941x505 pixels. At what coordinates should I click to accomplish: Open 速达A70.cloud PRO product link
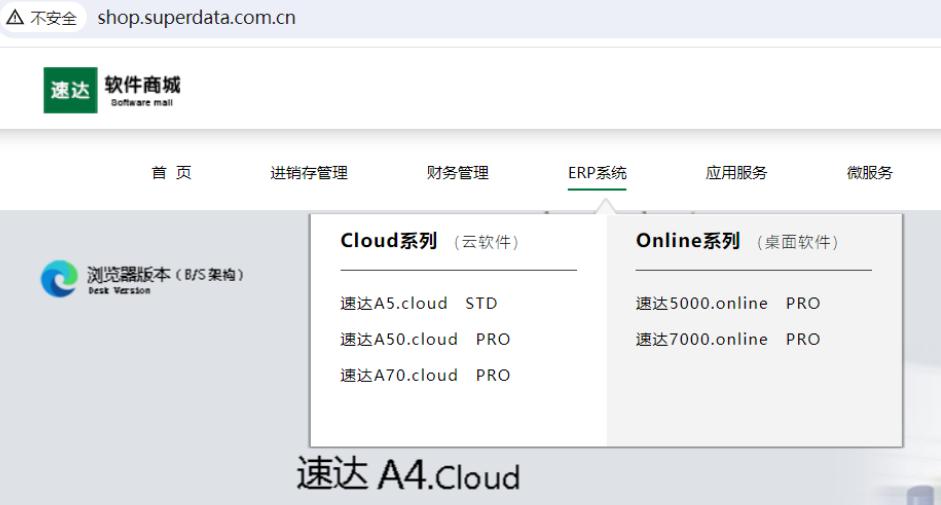point(425,375)
